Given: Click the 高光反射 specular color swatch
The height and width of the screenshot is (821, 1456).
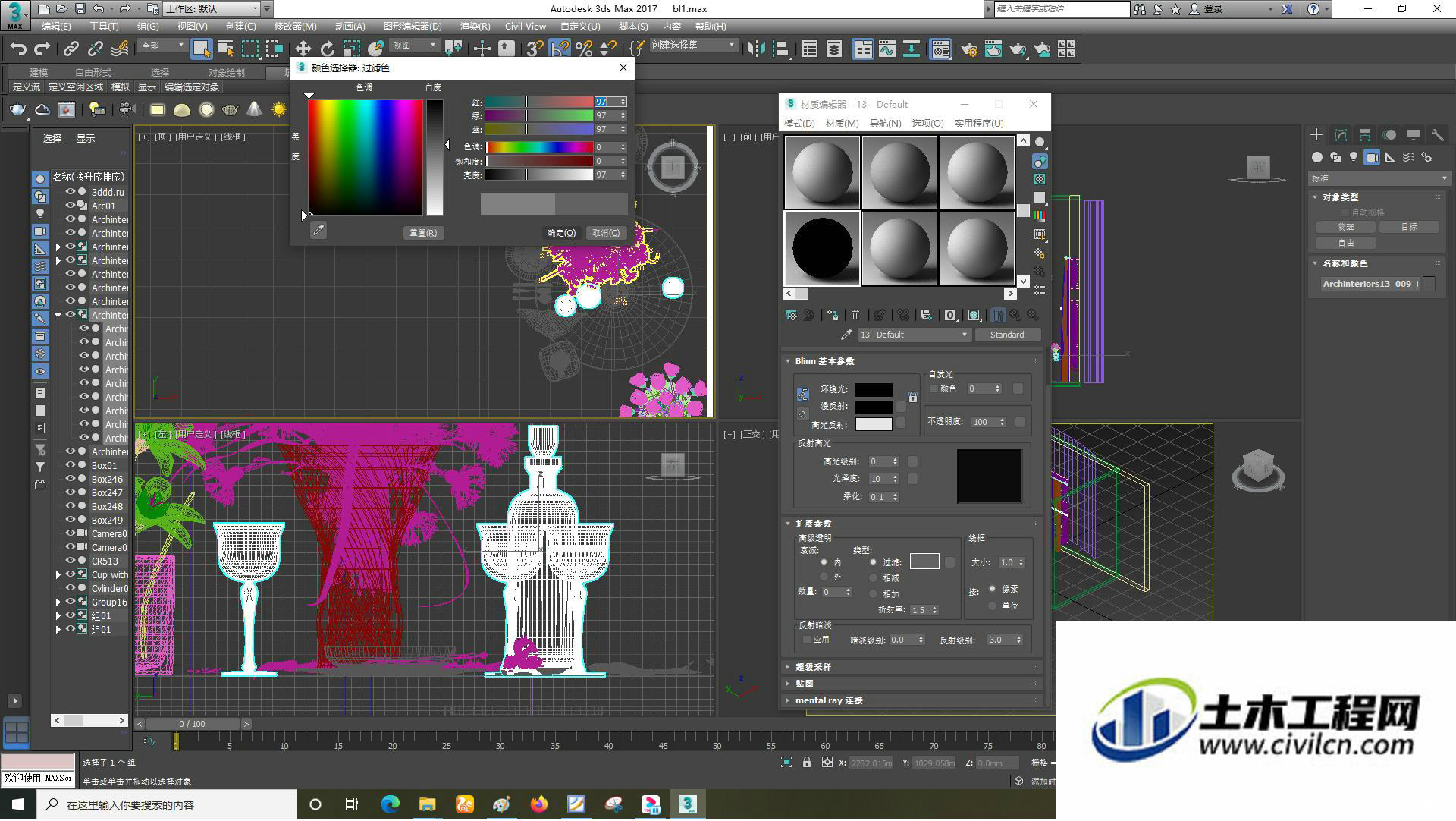Looking at the screenshot, I should click(874, 424).
